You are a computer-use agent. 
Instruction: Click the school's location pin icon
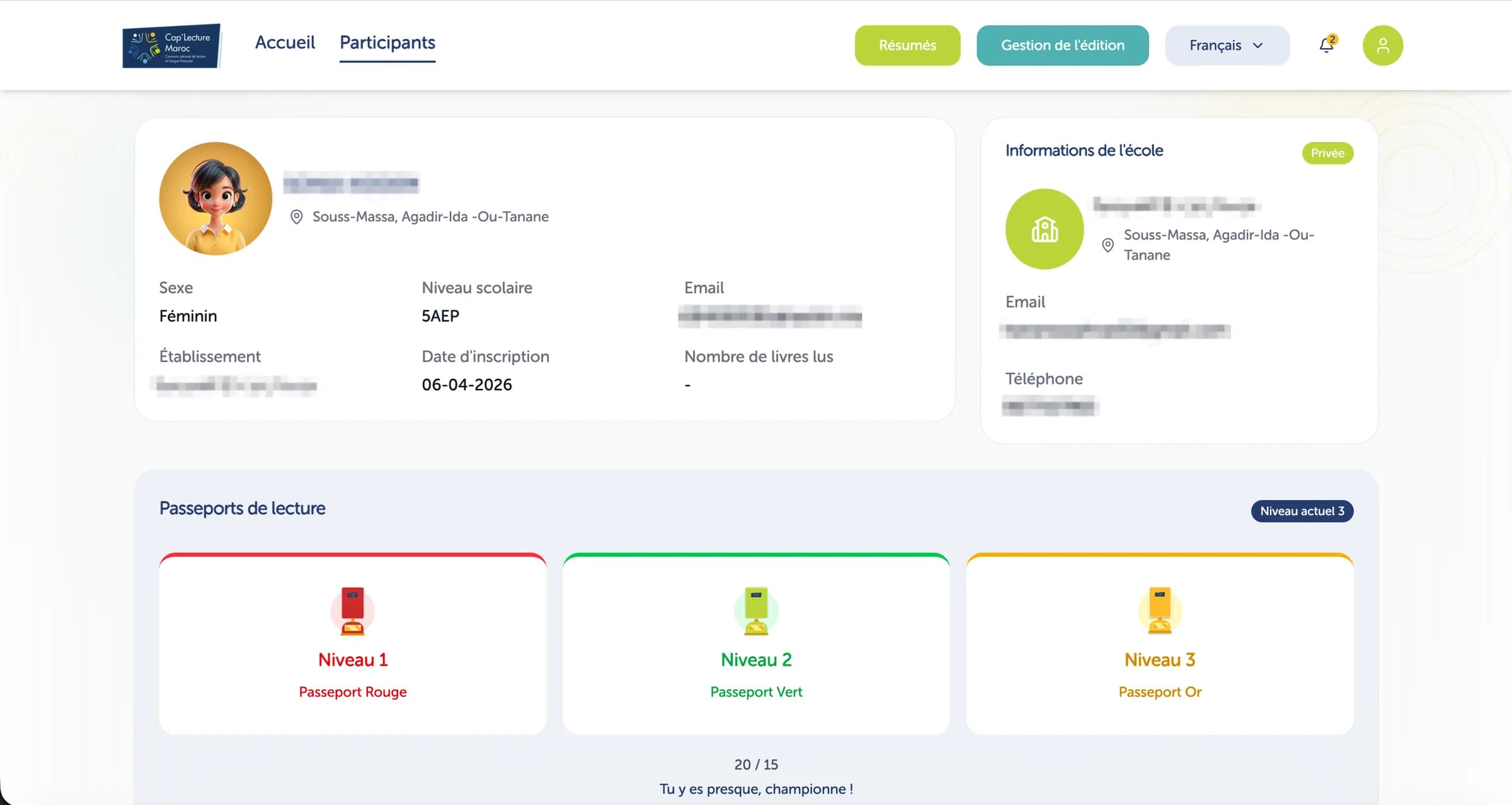point(1108,245)
